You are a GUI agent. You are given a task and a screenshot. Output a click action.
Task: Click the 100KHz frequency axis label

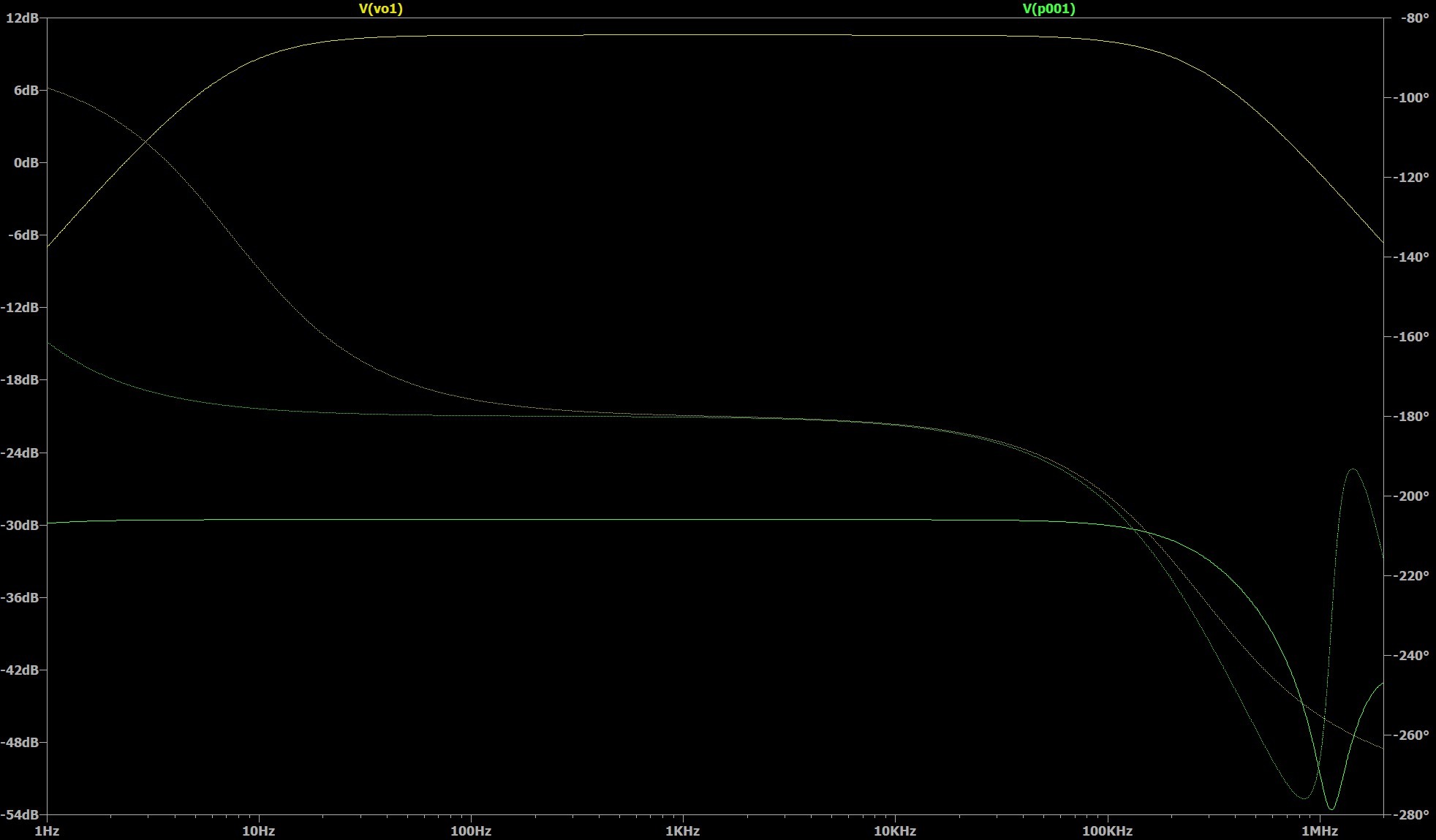point(1107,831)
